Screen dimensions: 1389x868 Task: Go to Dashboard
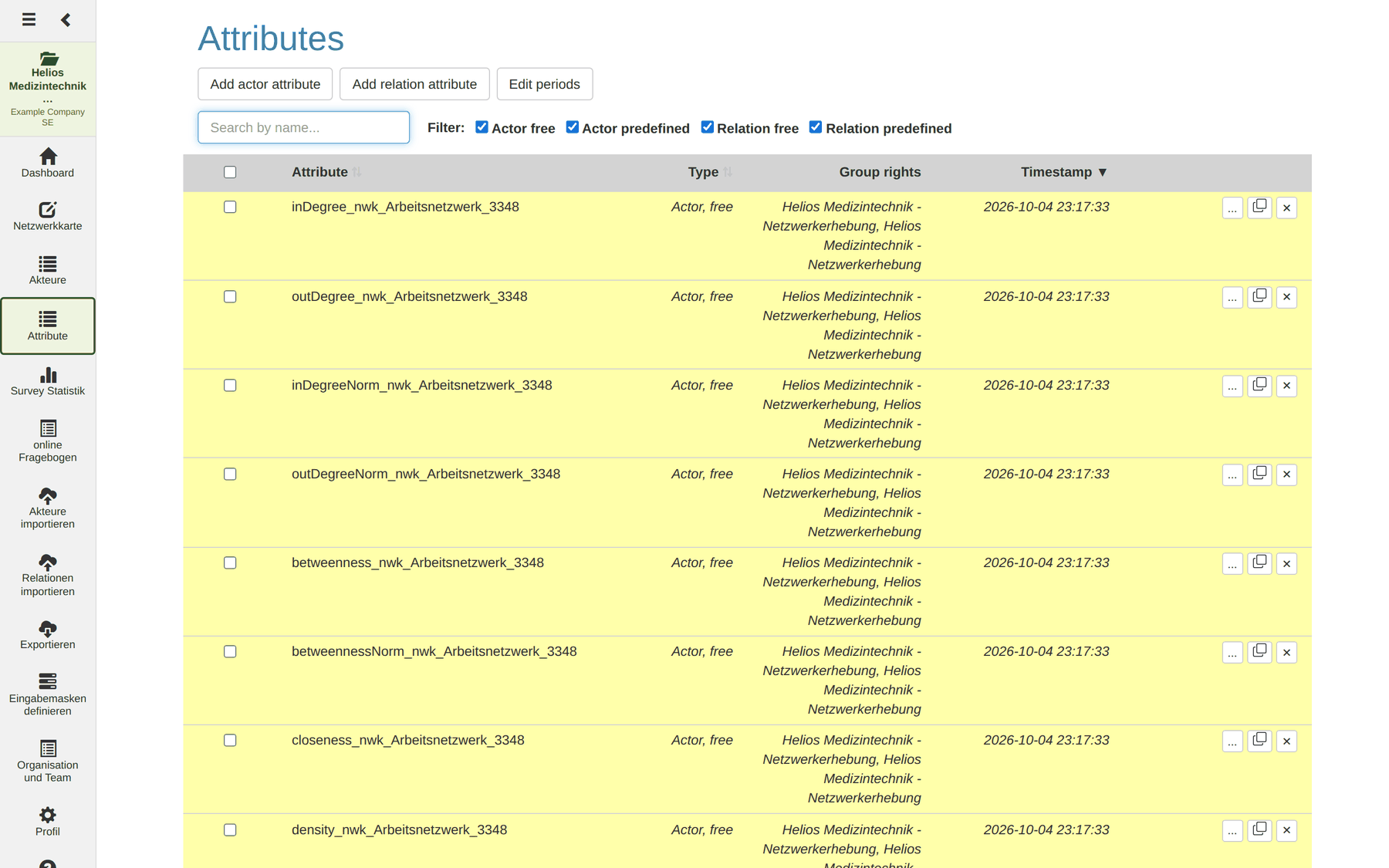coord(48,163)
